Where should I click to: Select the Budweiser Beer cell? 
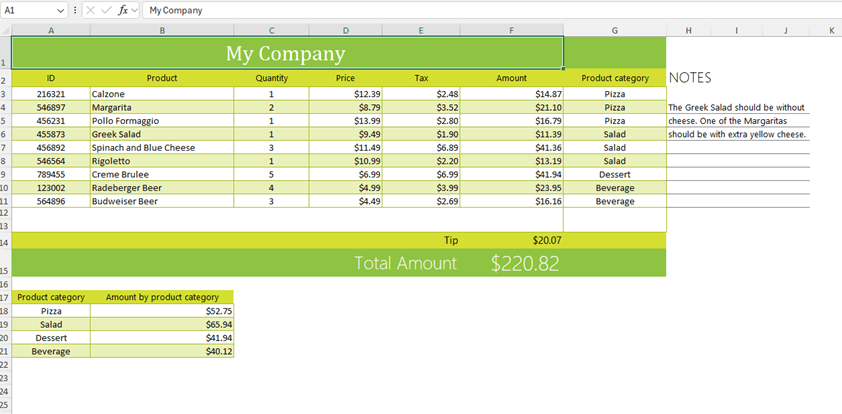point(162,201)
